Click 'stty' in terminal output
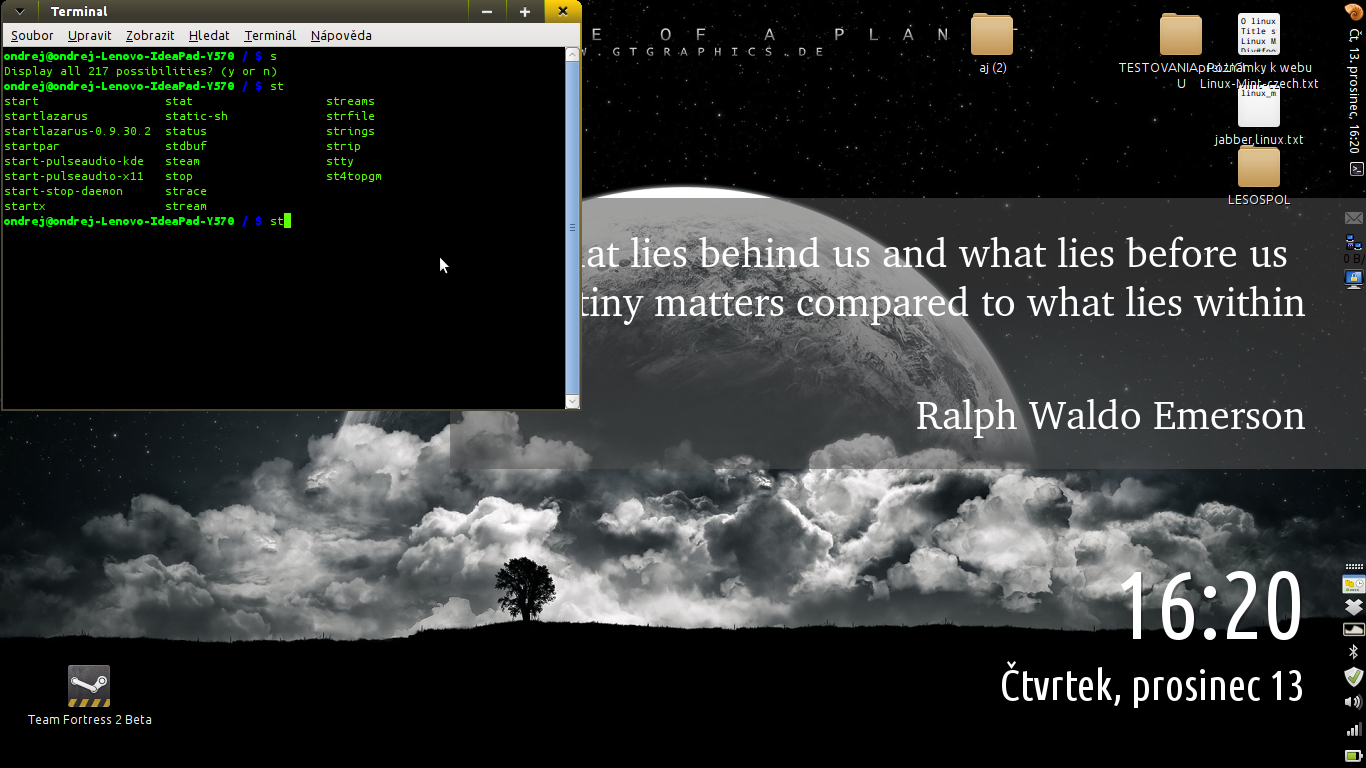Image resolution: width=1366 pixels, height=768 pixels. point(340,161)
